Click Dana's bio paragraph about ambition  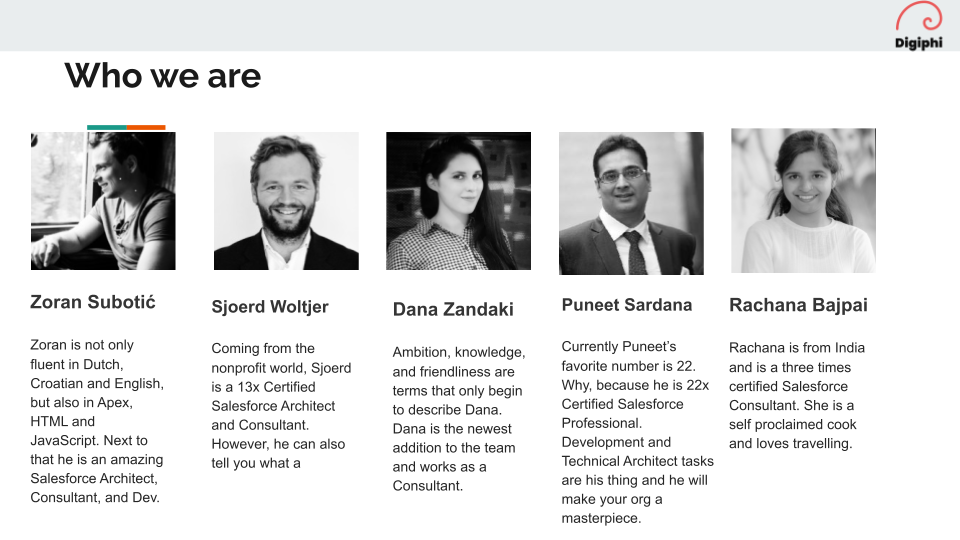(458, 419)
